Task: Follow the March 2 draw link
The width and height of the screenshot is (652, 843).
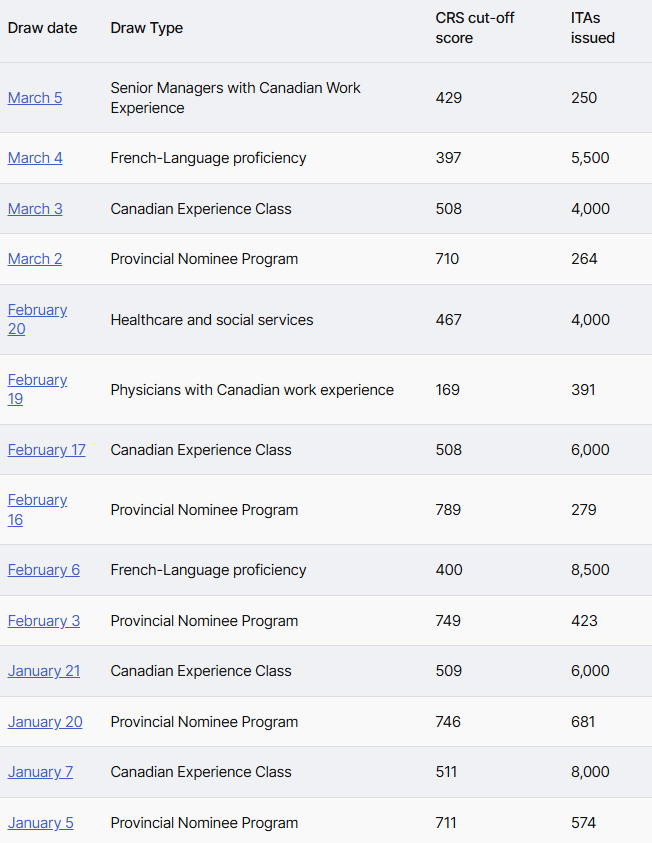Action: (35, 259)
